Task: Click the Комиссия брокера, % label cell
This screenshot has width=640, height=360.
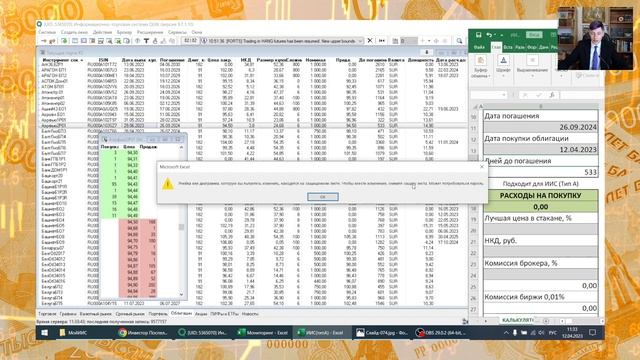Action: coord(541,263)
